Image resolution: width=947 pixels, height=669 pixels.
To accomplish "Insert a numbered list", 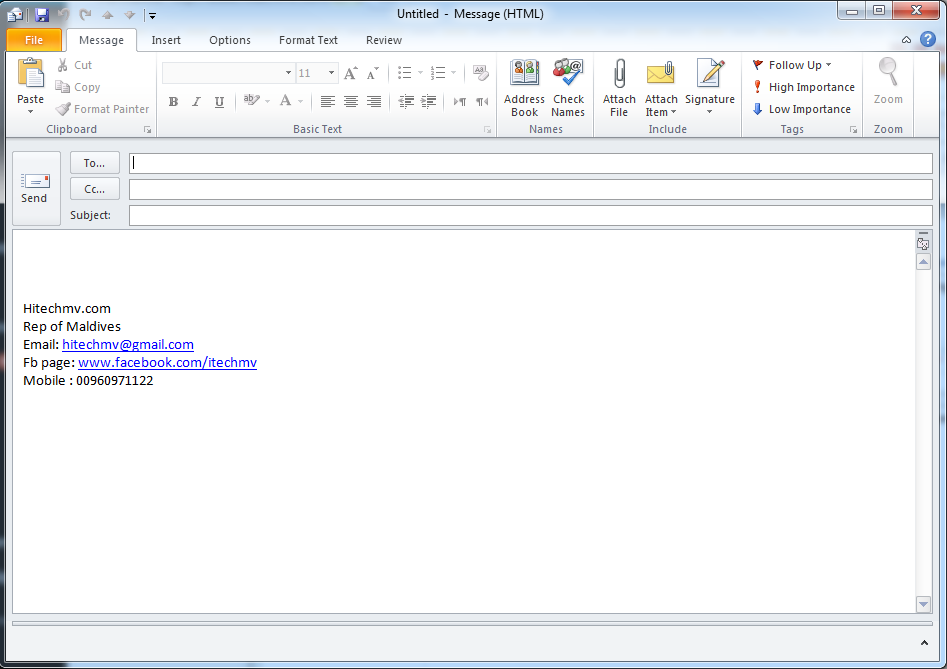I will 438,73.
